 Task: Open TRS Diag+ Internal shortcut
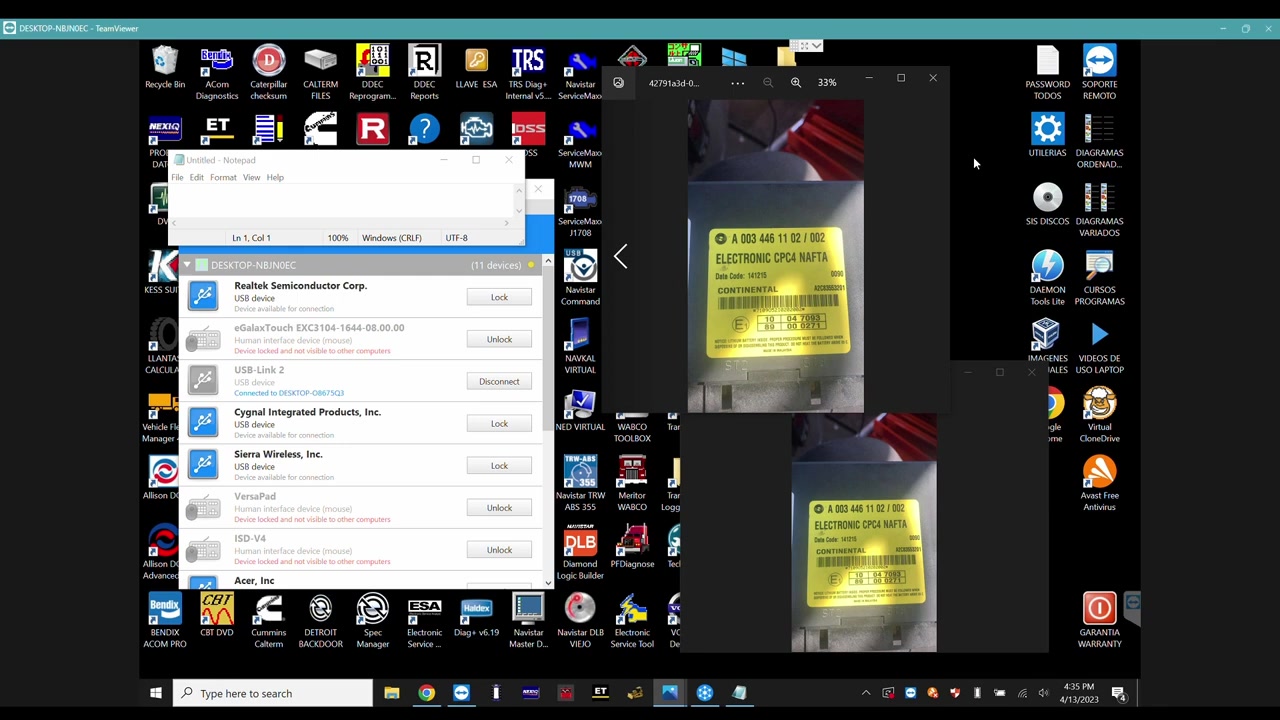[x=528, y=73]
